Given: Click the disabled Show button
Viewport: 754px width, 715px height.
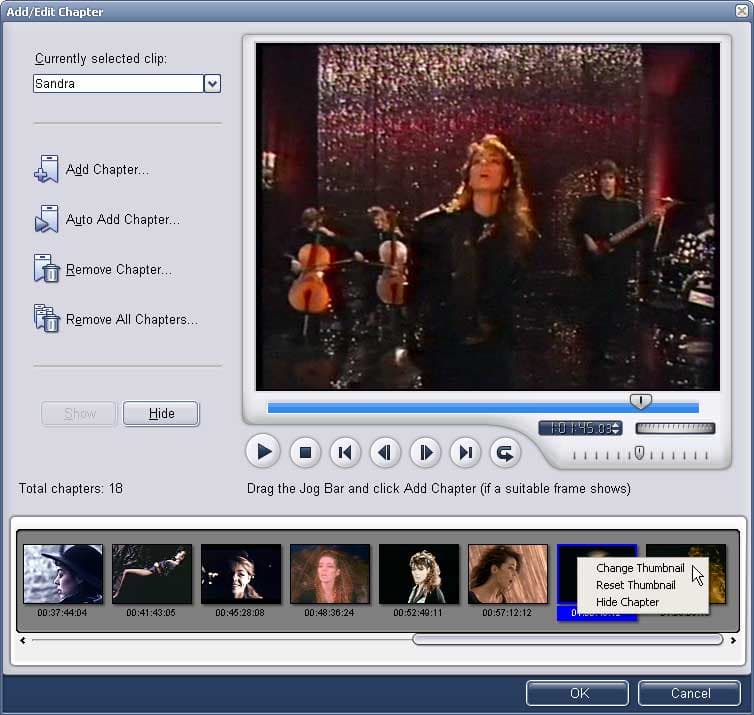Looking at the screenshot, I should [x=79, y=414].
